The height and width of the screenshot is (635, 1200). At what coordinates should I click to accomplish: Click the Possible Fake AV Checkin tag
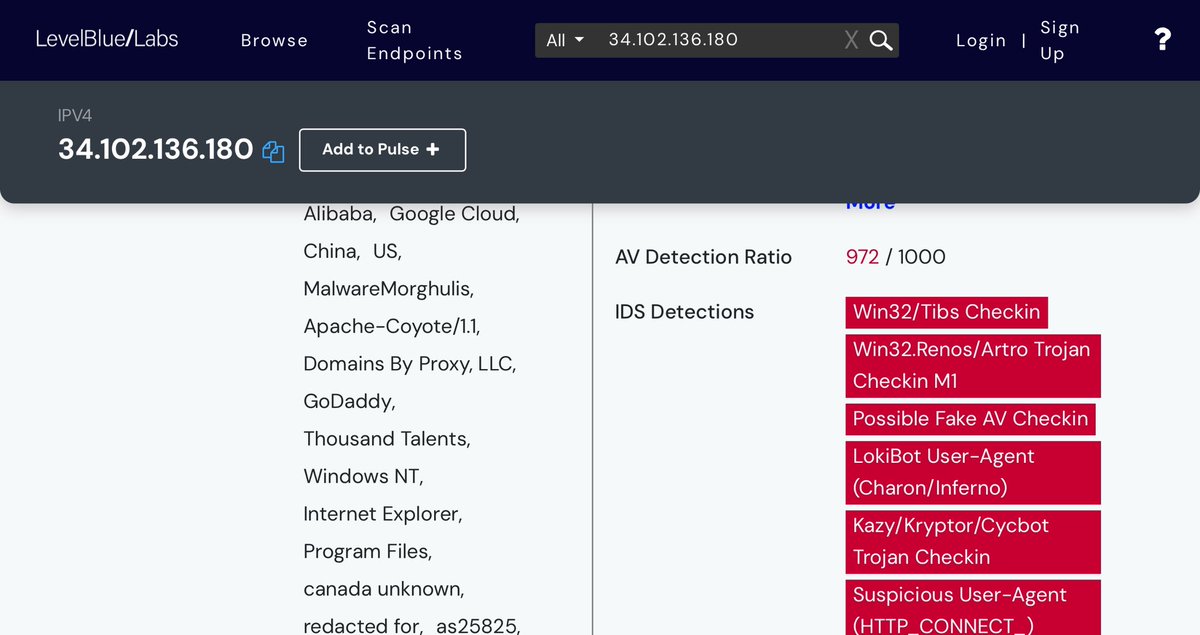pyautogui.click(x=970, y=419)
